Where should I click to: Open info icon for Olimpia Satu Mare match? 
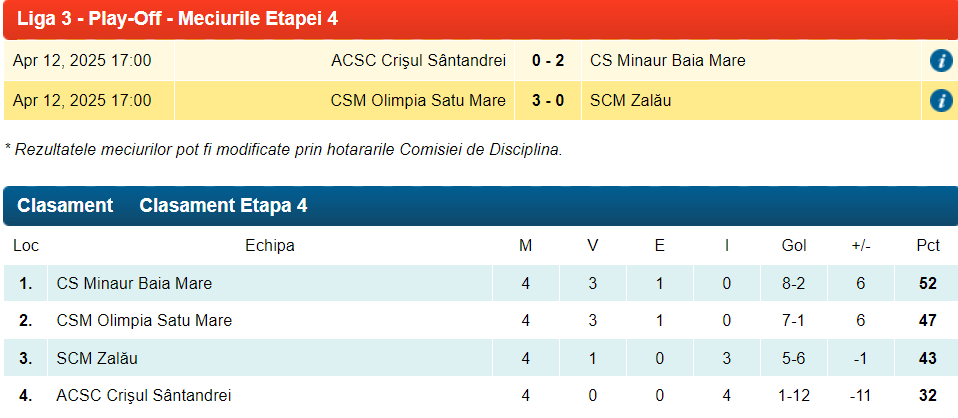click(940, 101)
